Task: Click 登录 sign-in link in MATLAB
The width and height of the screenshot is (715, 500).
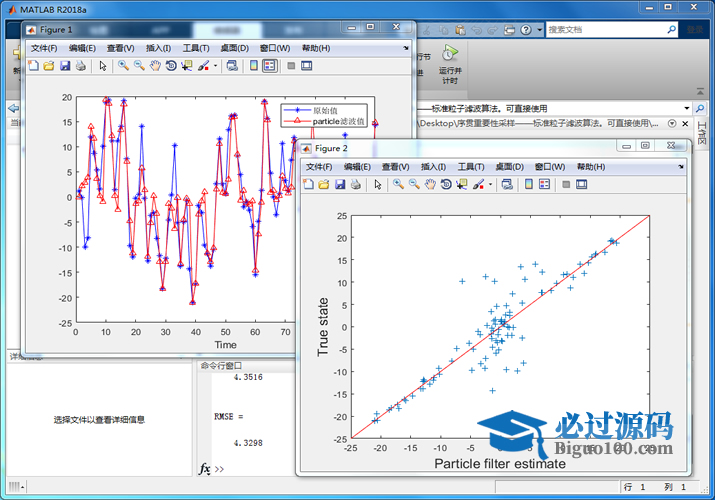Action: coord(695,30)
